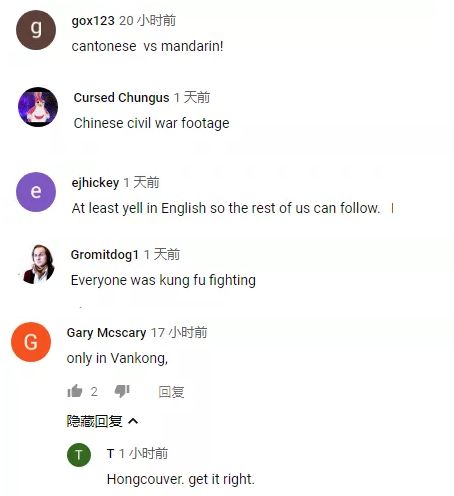Open ejhickey username link
The height and width of the screenshot is (496, 454).
tap(95, 183)
